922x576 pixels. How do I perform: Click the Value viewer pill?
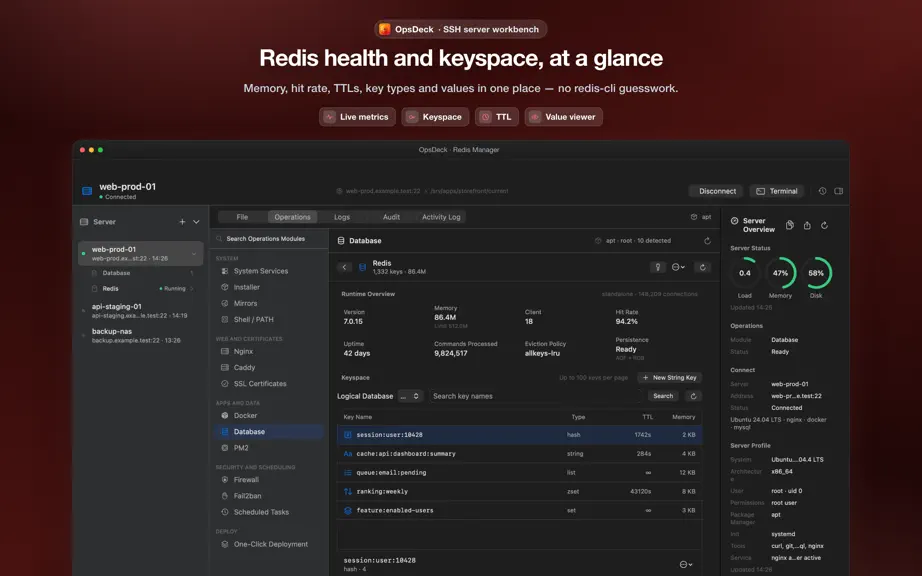click(x=563, y=117)
